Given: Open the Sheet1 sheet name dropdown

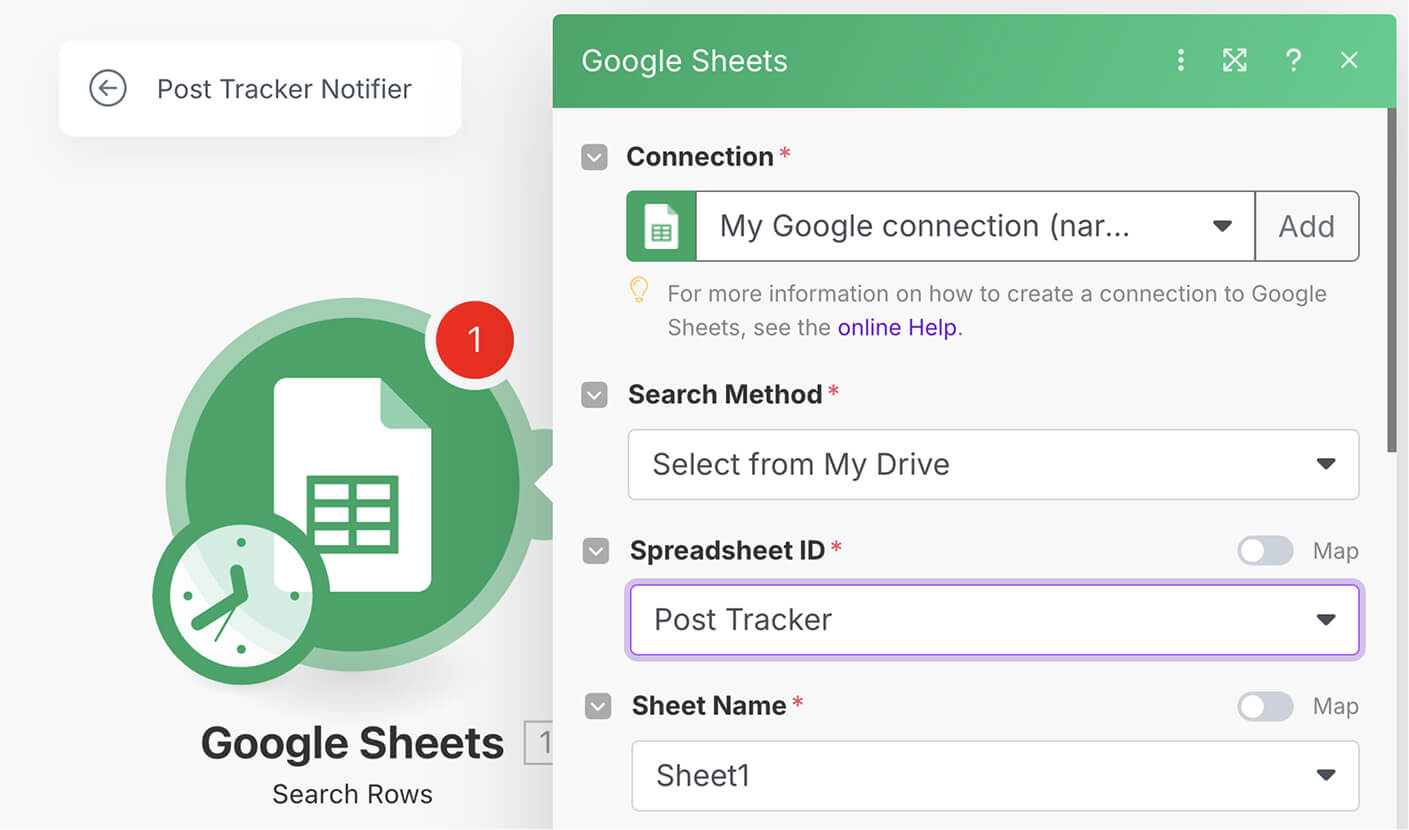Looking at the screenshot, I should (995, 775).
